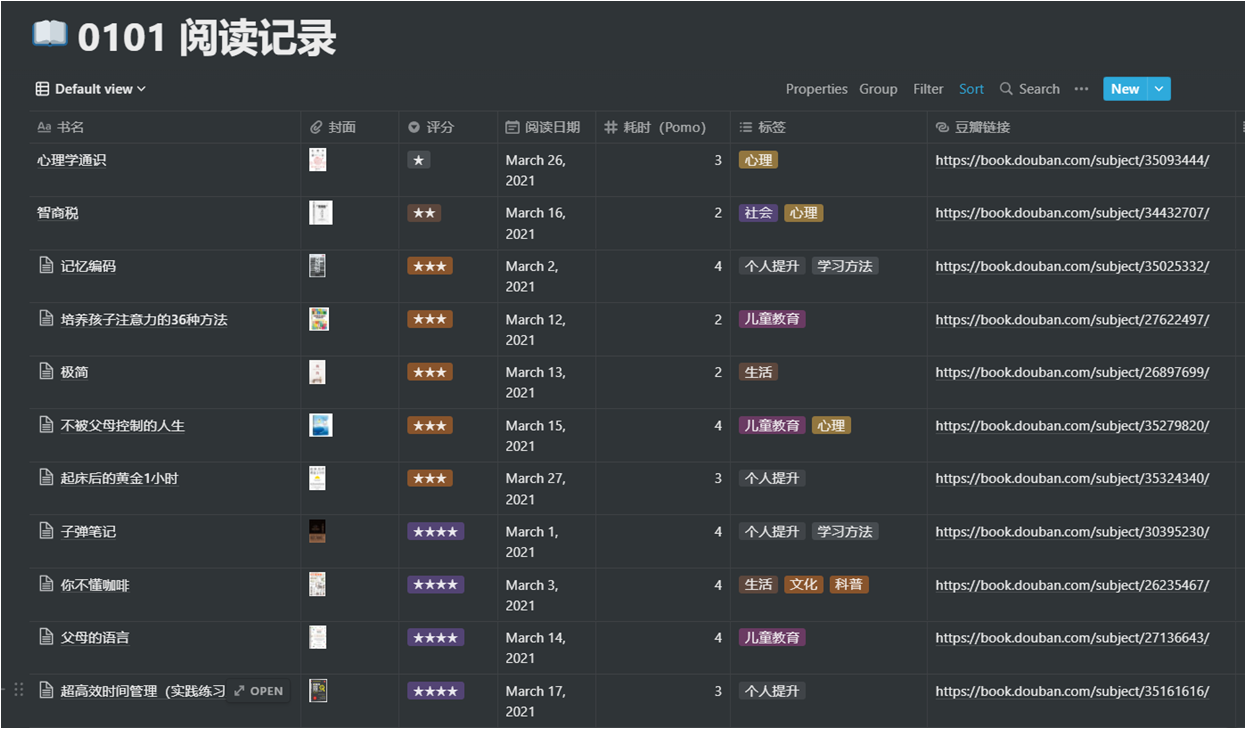Click the page icon beside 记忆编码

click(x=46, y=266)
